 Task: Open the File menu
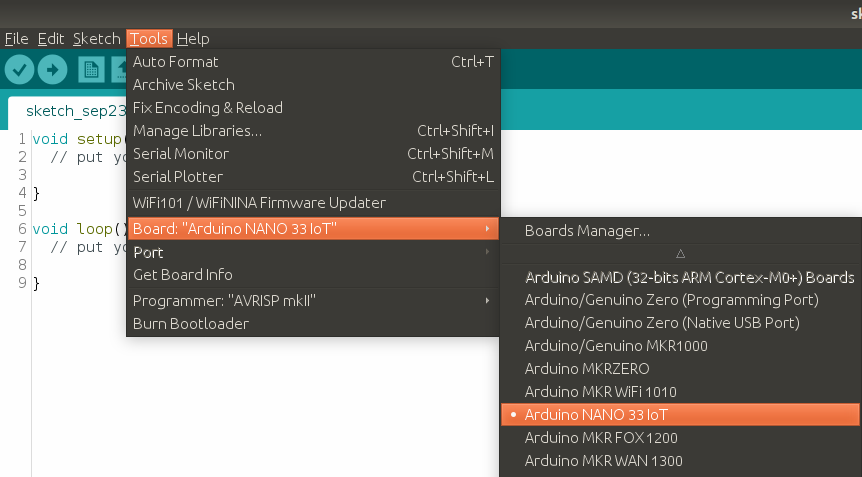[x=16, y=38]
